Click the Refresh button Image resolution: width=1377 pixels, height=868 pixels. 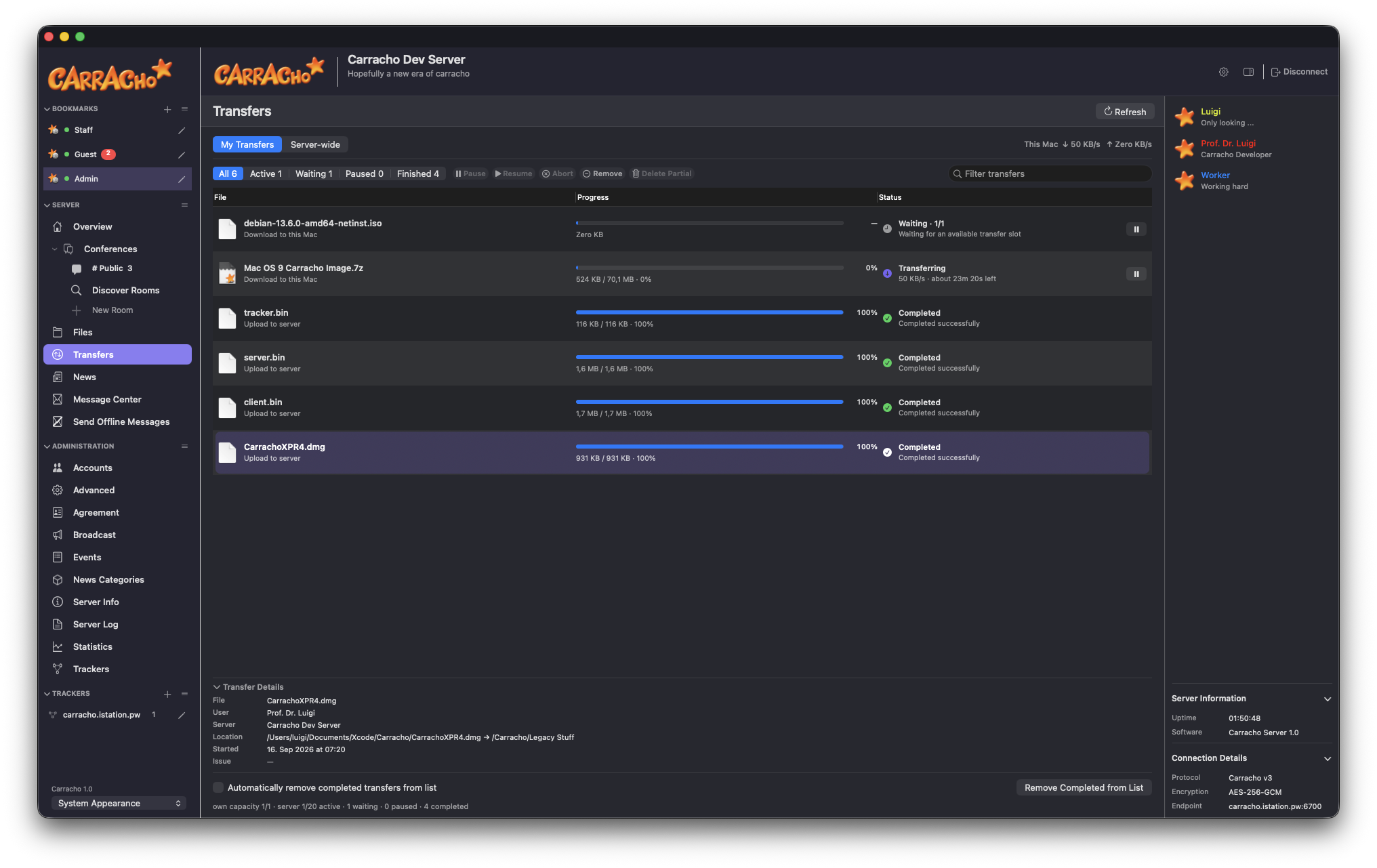(x=1125, y=112)
